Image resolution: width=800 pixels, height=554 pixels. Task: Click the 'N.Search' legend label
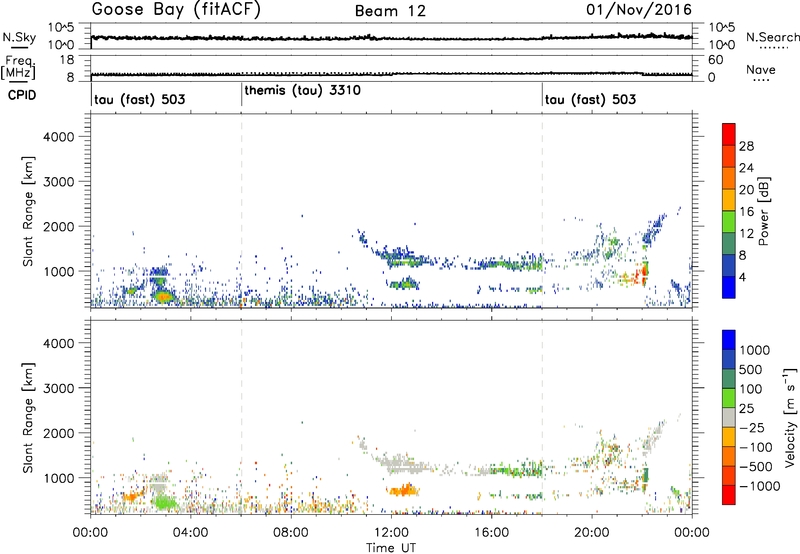click(773, 37)
